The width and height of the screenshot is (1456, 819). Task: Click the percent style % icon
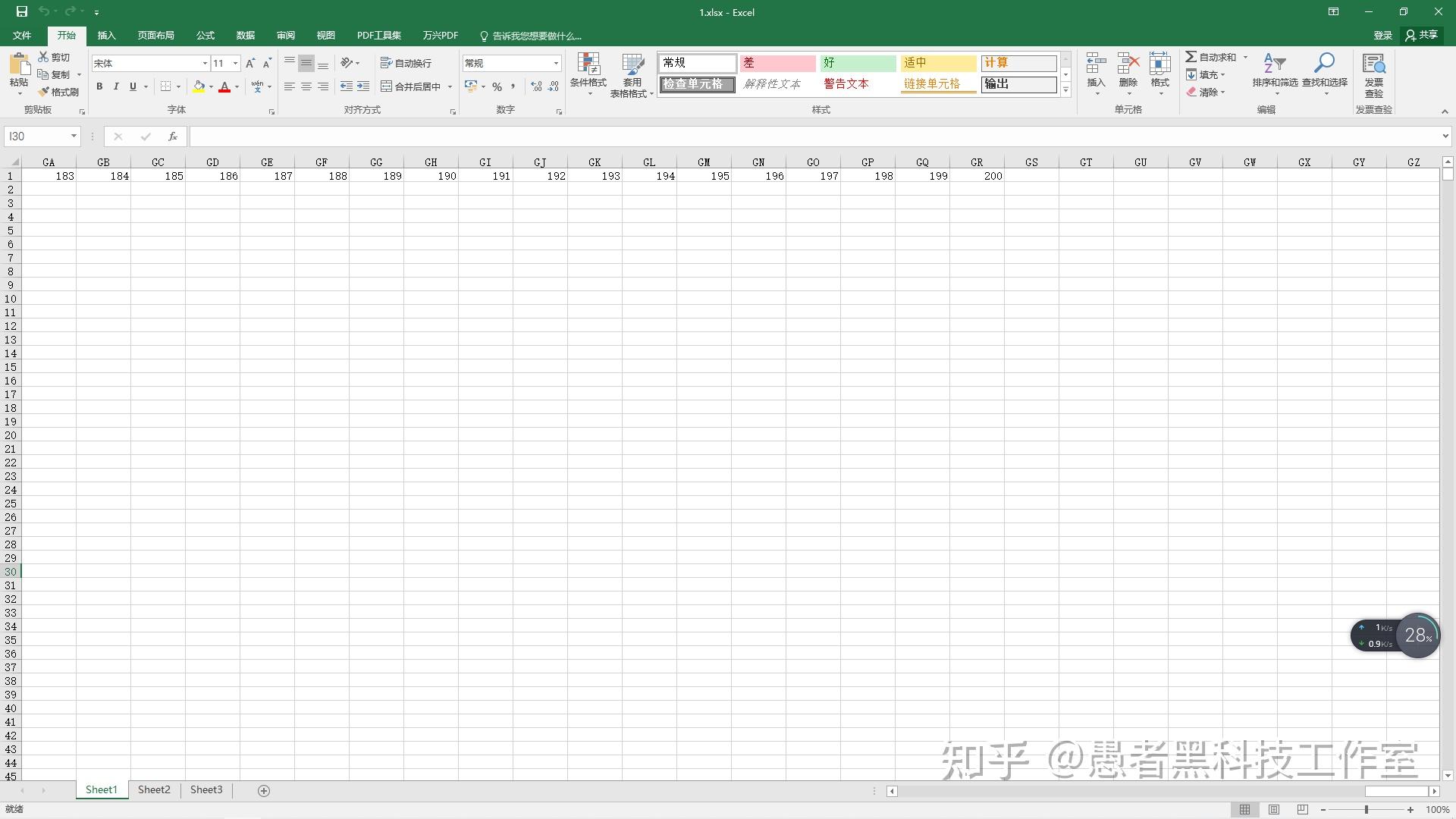[497, 86]
